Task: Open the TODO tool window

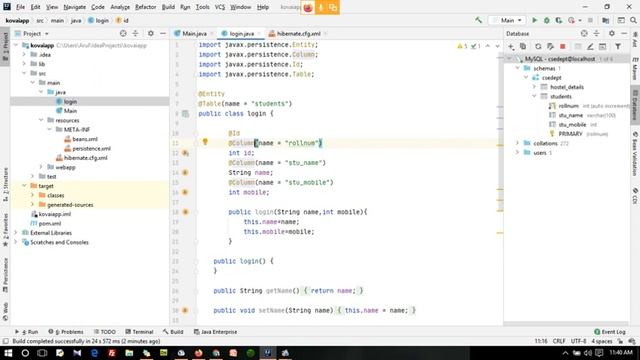Action: [x=105, y=332]
